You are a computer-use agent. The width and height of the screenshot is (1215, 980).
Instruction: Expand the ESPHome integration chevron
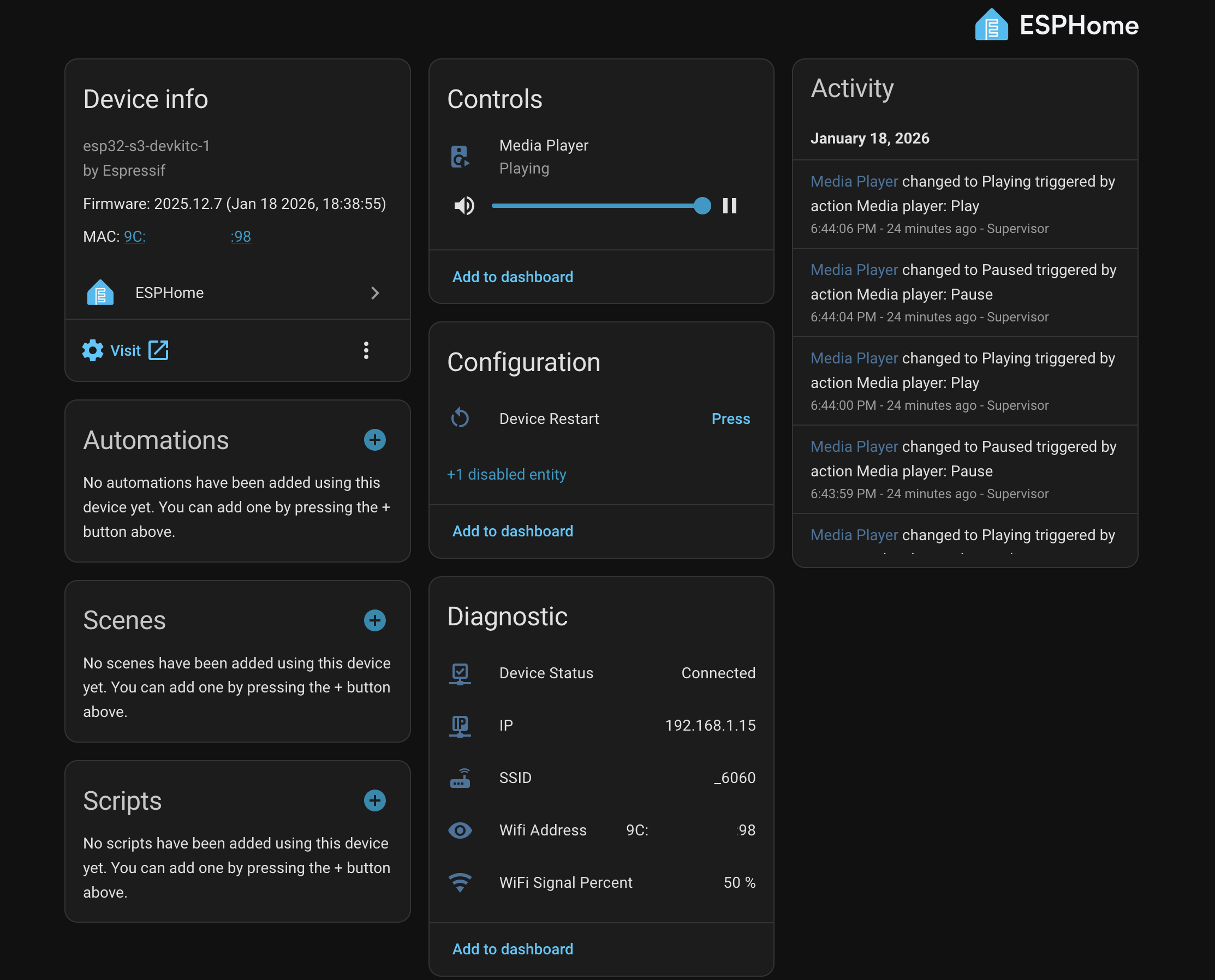(375, 292)
